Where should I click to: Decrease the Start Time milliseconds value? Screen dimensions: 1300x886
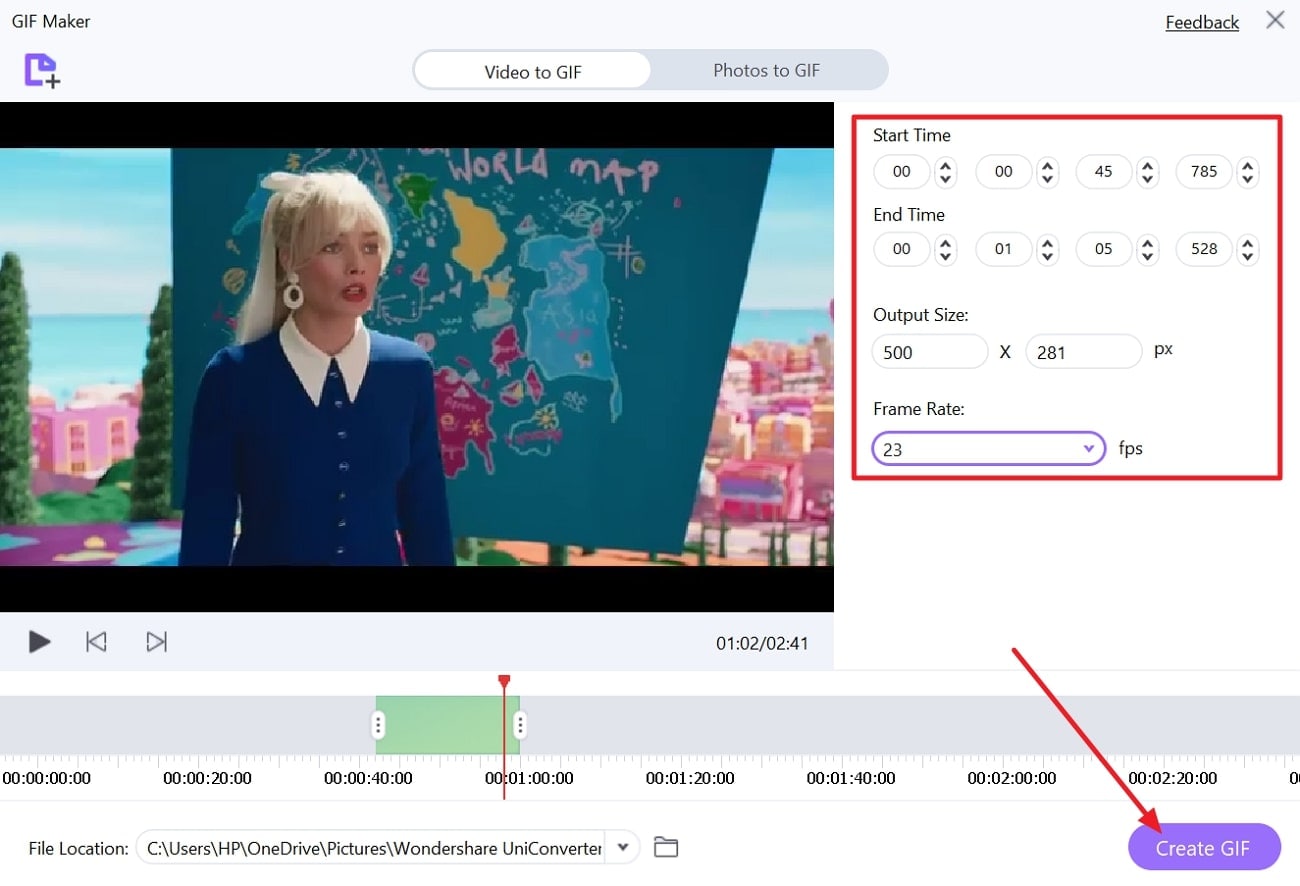tap(1247, 179)
